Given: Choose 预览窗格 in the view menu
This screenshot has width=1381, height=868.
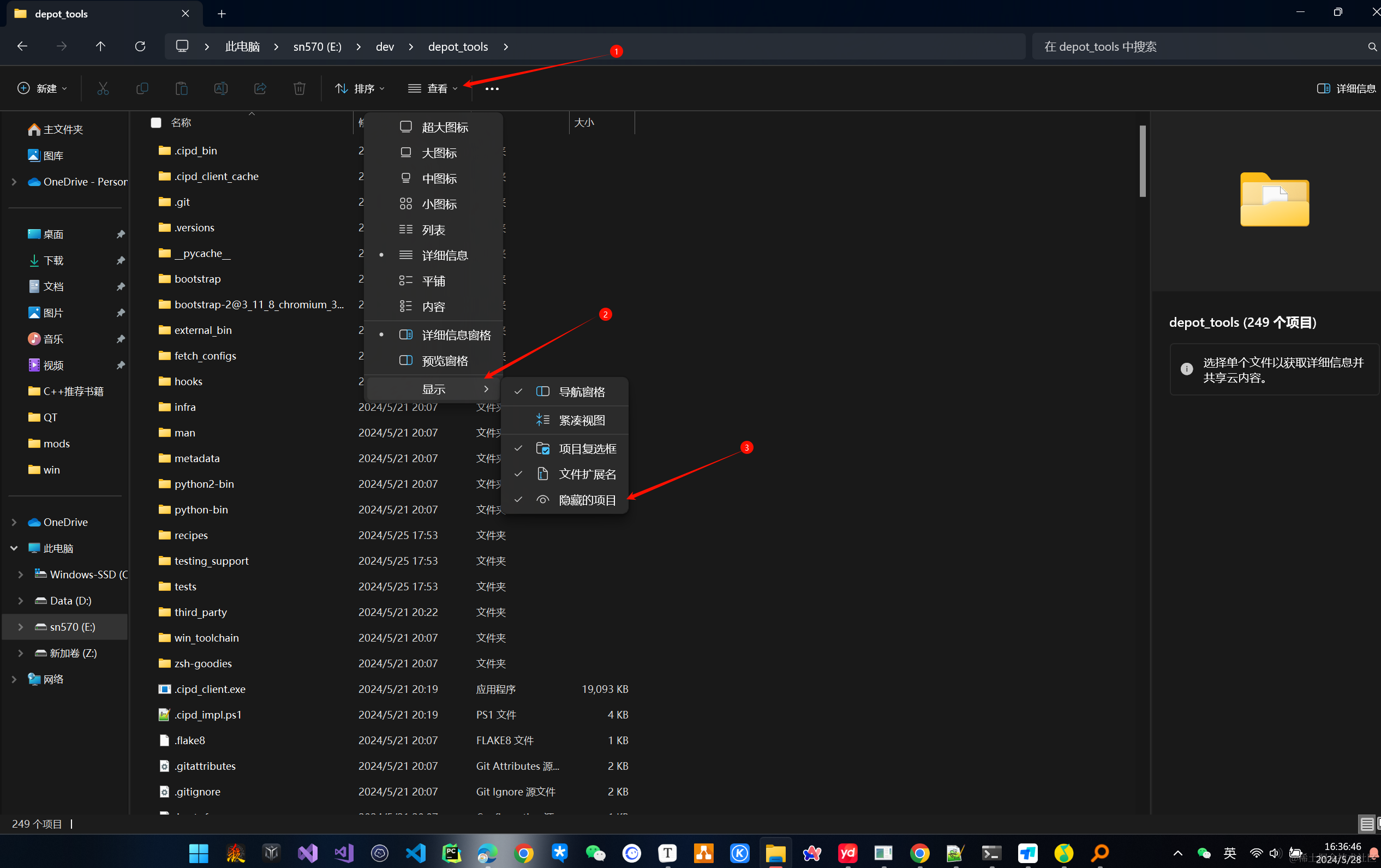Looking at the screenshot, I should tap(445, 361).
